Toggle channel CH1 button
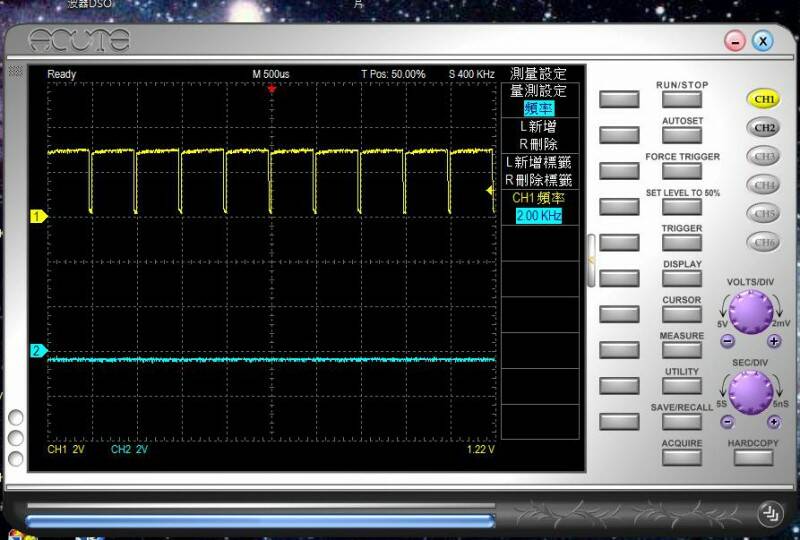Image resolution: width=800 pixels, height=540 pixels. coord(764,99)
